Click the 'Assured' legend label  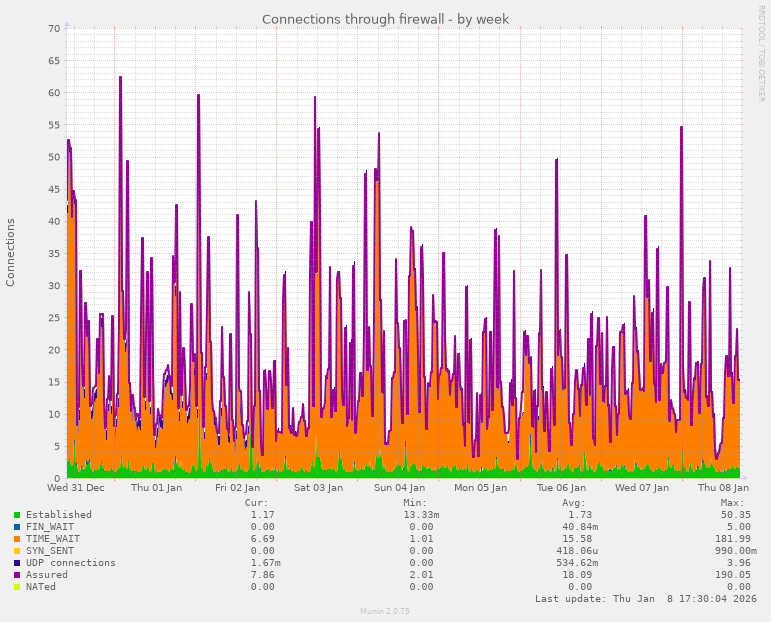point(47,575)
